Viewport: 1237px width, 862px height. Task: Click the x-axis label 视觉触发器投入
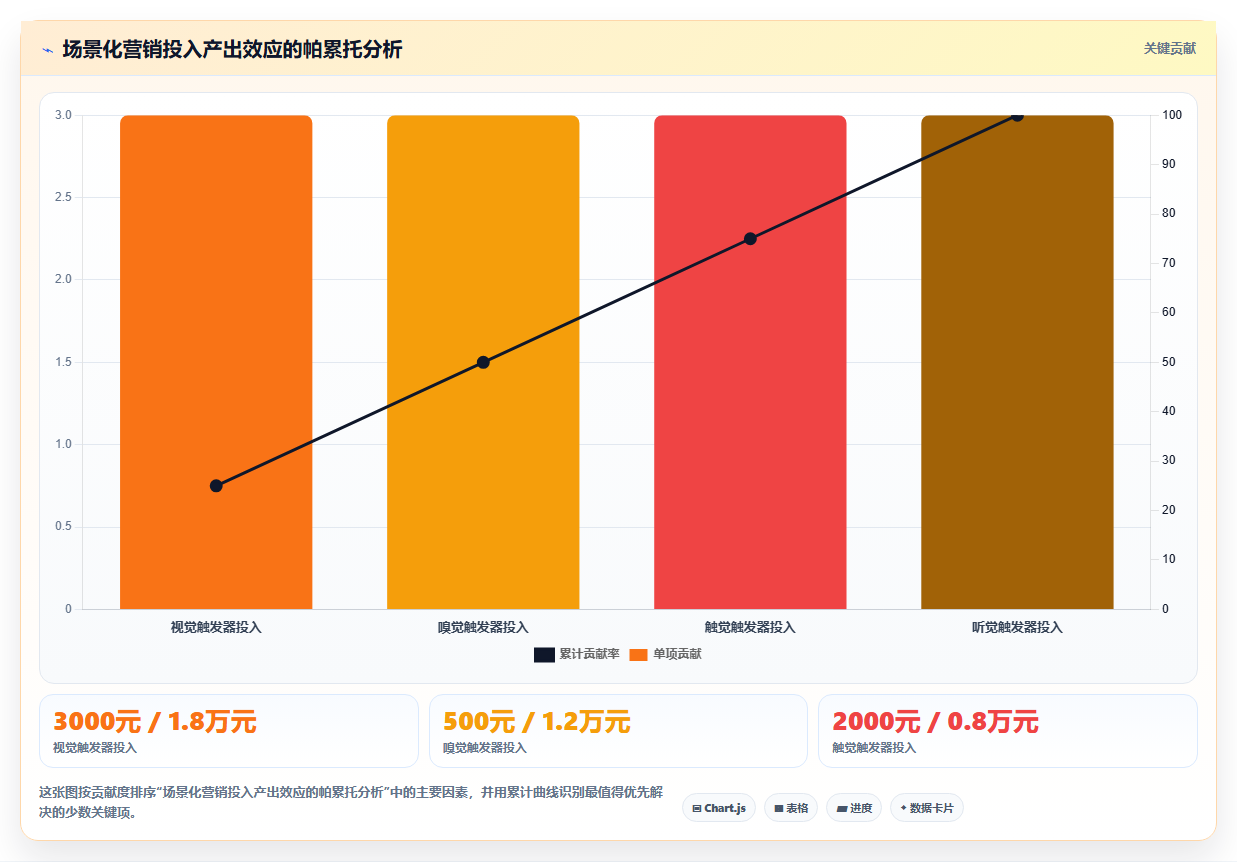pos(216,627)
